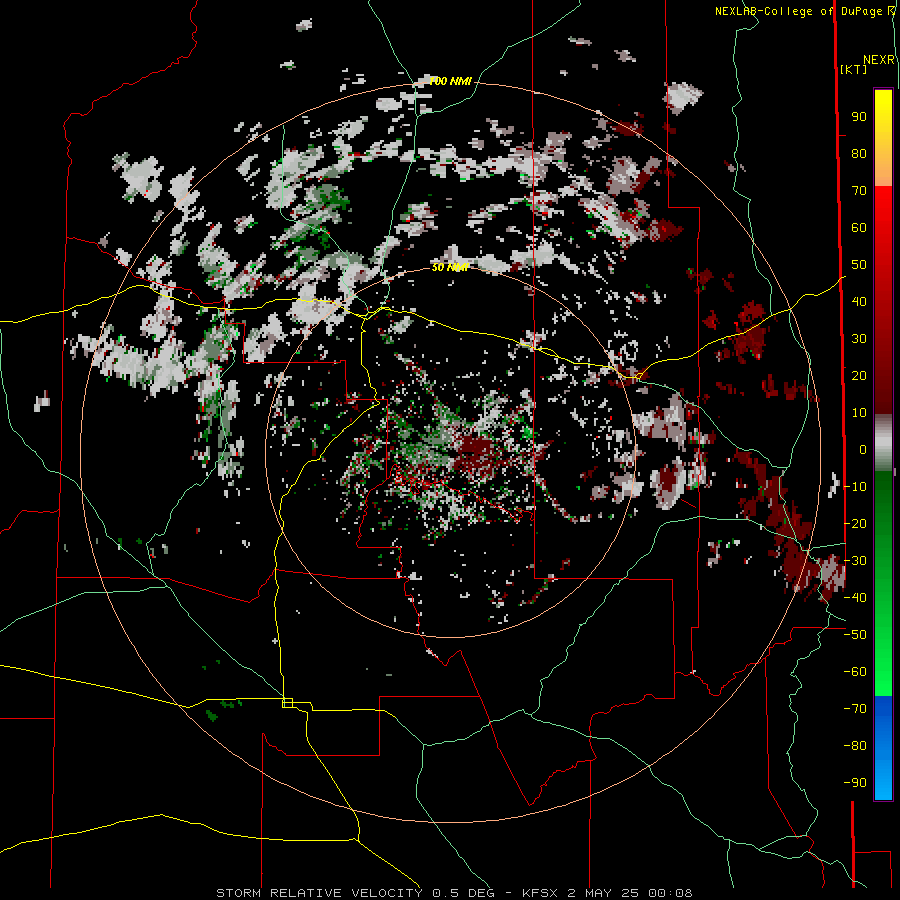Click the -10 value on the velocity scale
Viewport: 900px width, 900px height.
coord(855,487)
